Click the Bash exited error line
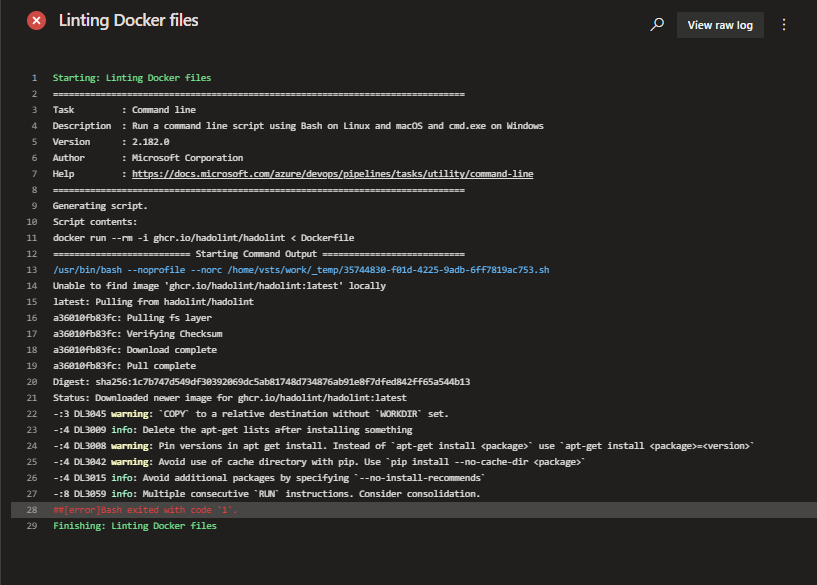The image size is (817, 585). tap(146, 510)
